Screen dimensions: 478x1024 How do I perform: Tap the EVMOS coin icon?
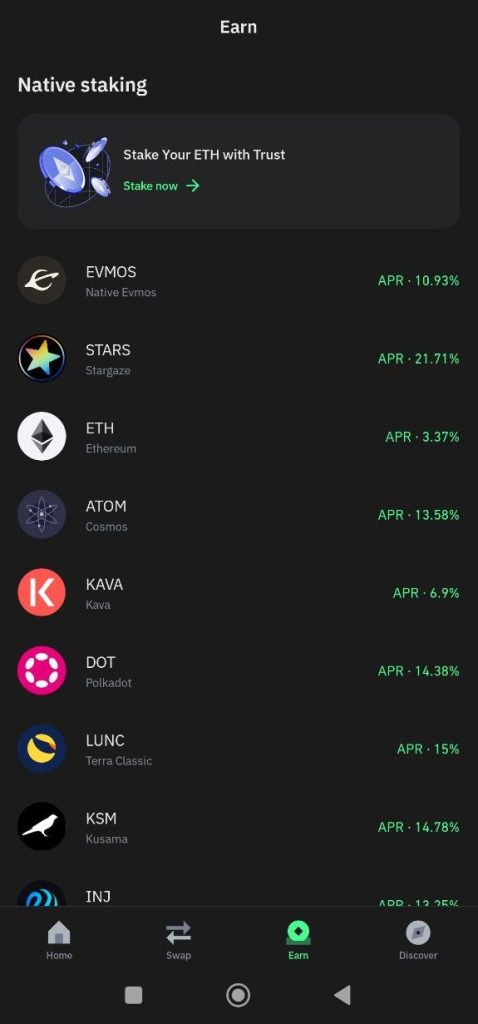(42, 280)
